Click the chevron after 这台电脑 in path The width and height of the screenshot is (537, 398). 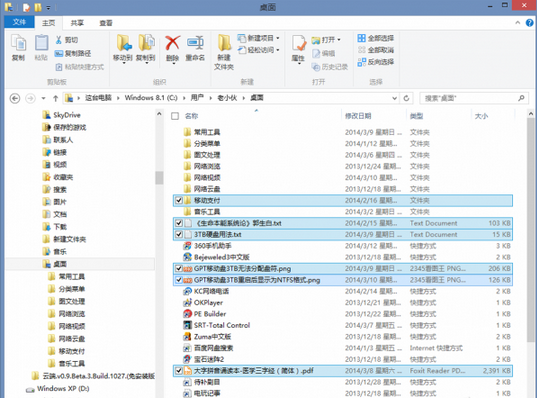[118, 98]
